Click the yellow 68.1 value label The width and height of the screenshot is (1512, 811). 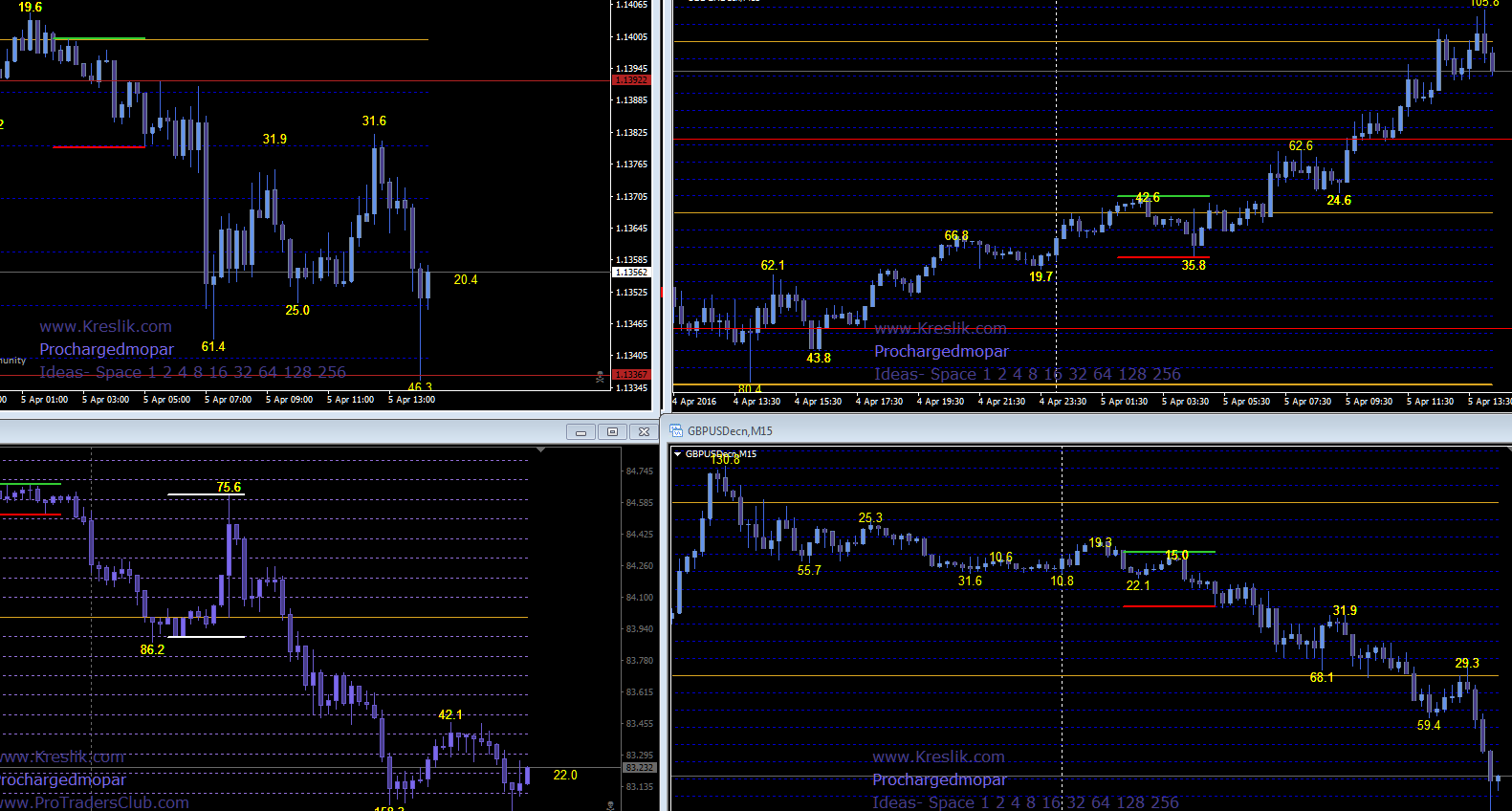point(1322,678)
